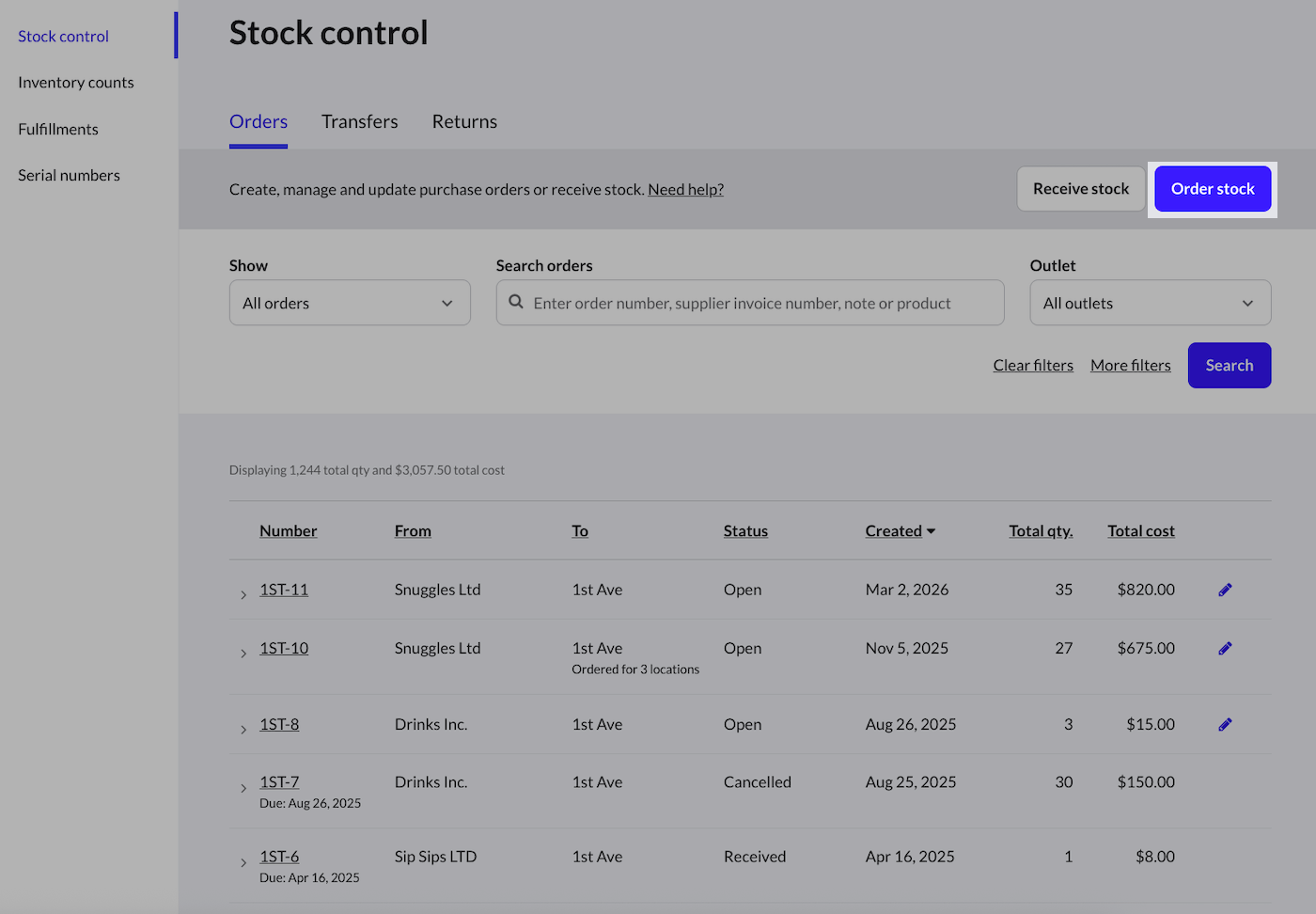This screenshot has height=914, width=1316.
Task: Switch to the Returns tab
Action: click(x=464, y=122)
